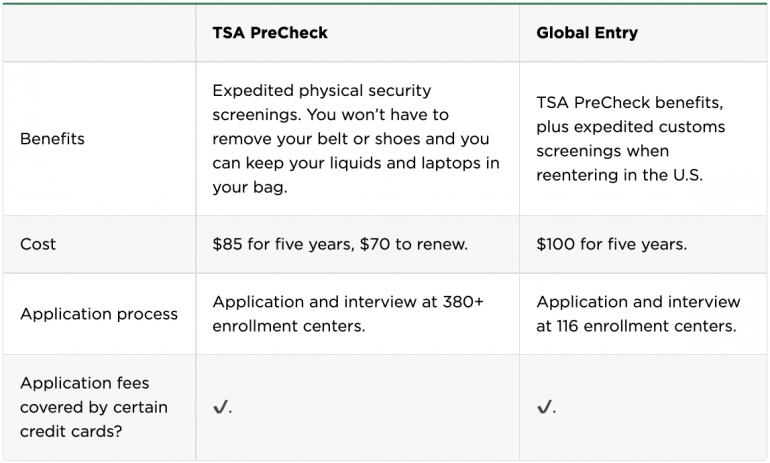Click the Cost row label
Viewport: 770px width, 463px height.
pyautogui.click(x=38, y=244)
